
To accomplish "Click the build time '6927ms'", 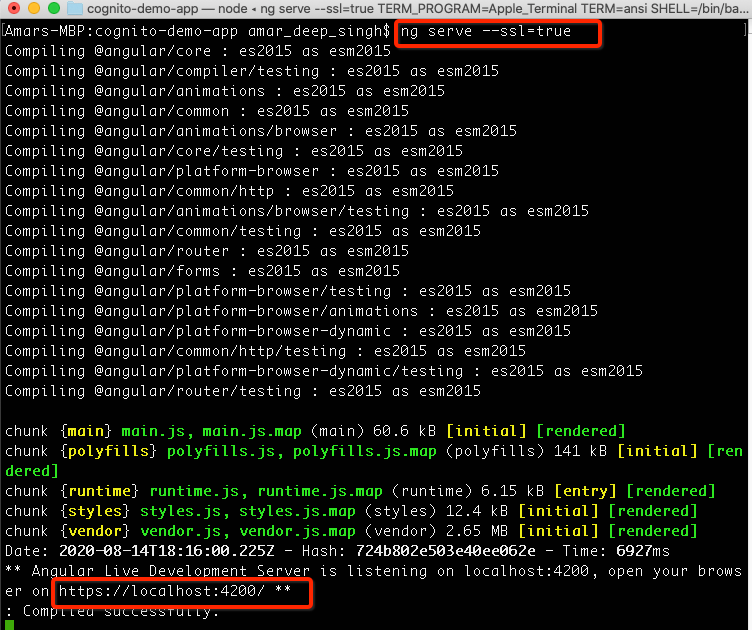I will (643, 551).
